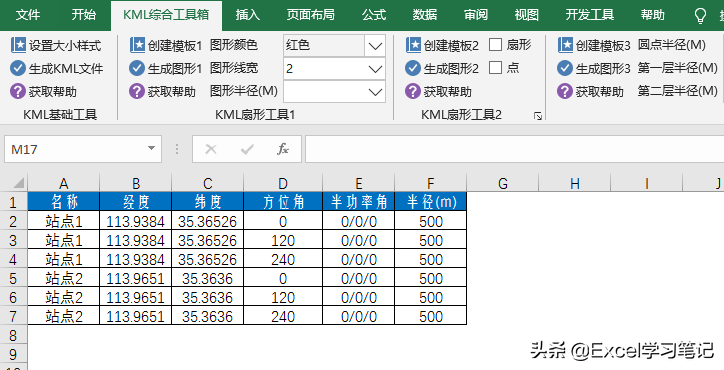Click cell 113.9384 in row 3
Viewport: 724px width, 370px height.
[x=136, y=240]
